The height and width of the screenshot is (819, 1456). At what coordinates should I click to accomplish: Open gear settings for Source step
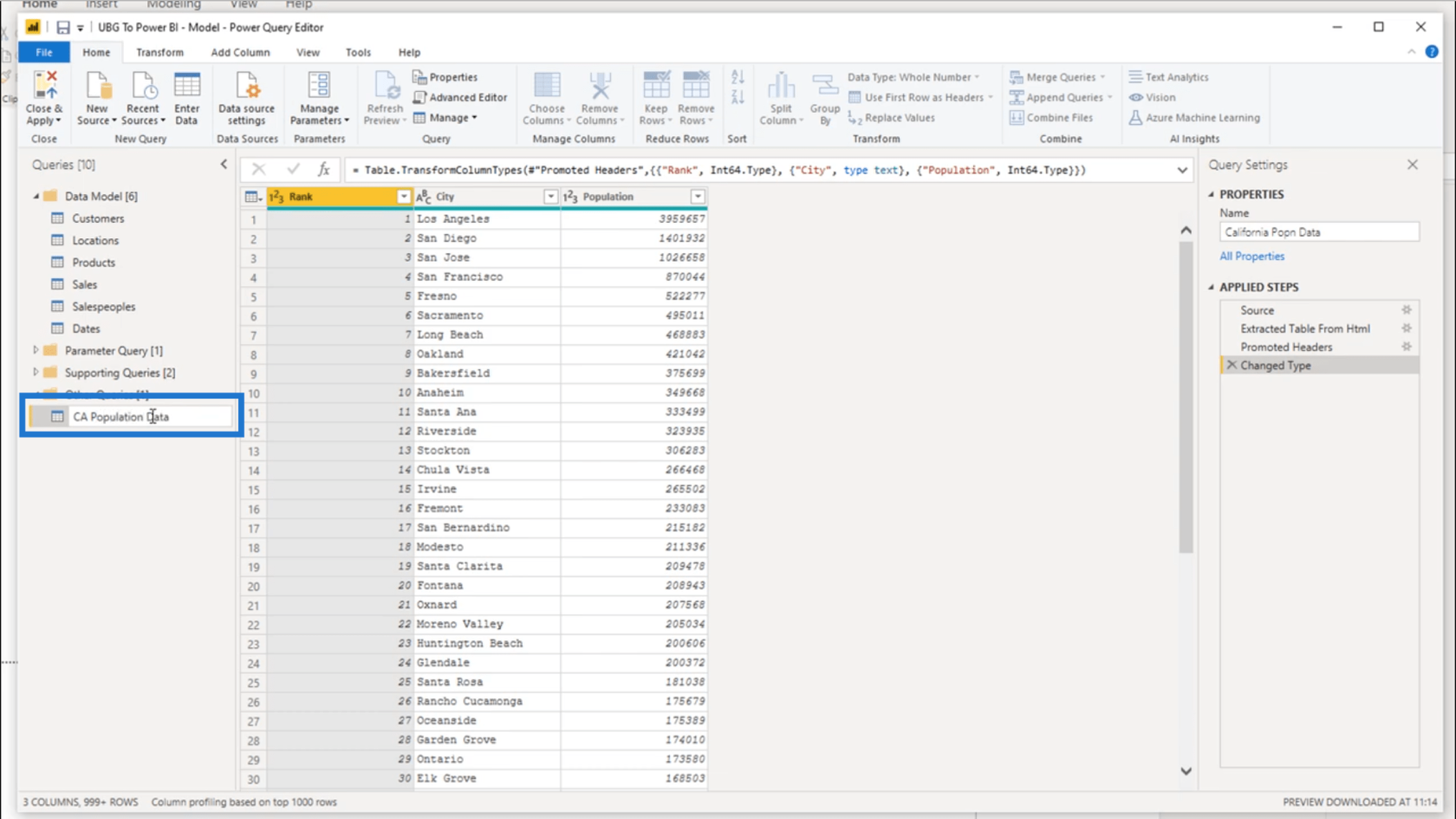point(1407,310)
